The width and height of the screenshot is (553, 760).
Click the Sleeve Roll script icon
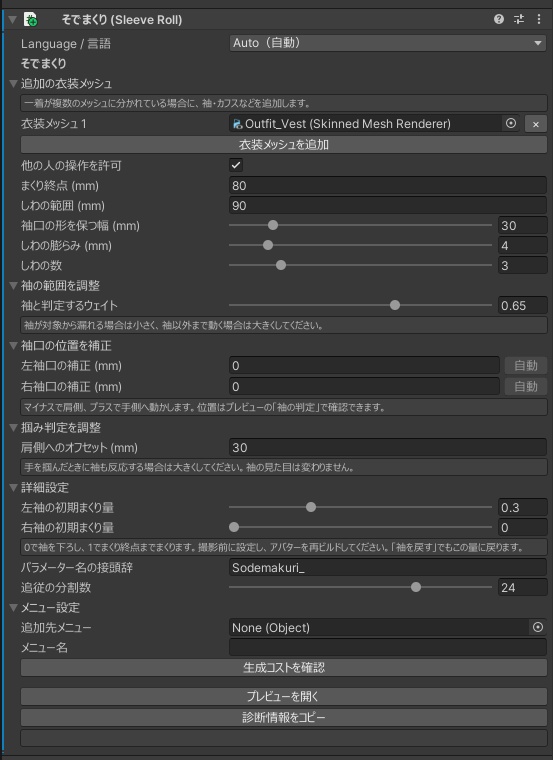[x=31, y=20]
